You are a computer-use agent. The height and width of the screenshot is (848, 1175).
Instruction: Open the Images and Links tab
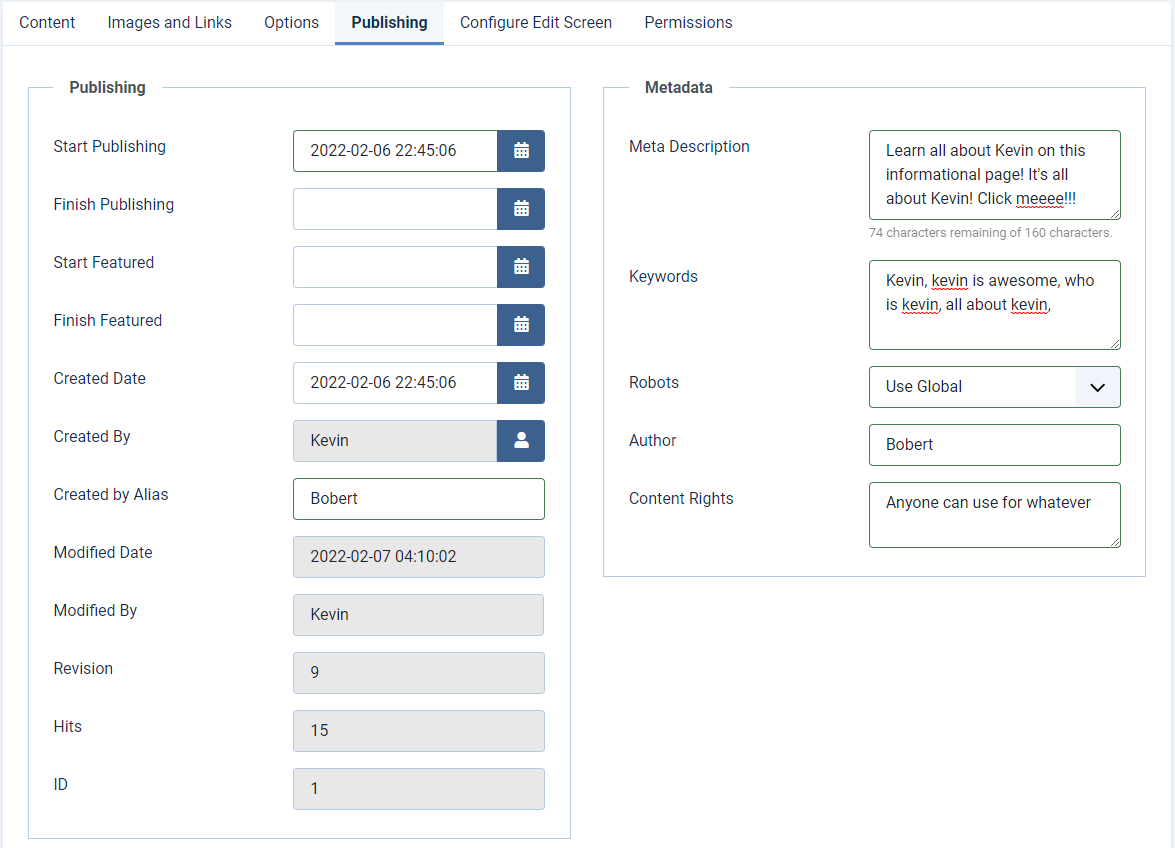point(169,22)
